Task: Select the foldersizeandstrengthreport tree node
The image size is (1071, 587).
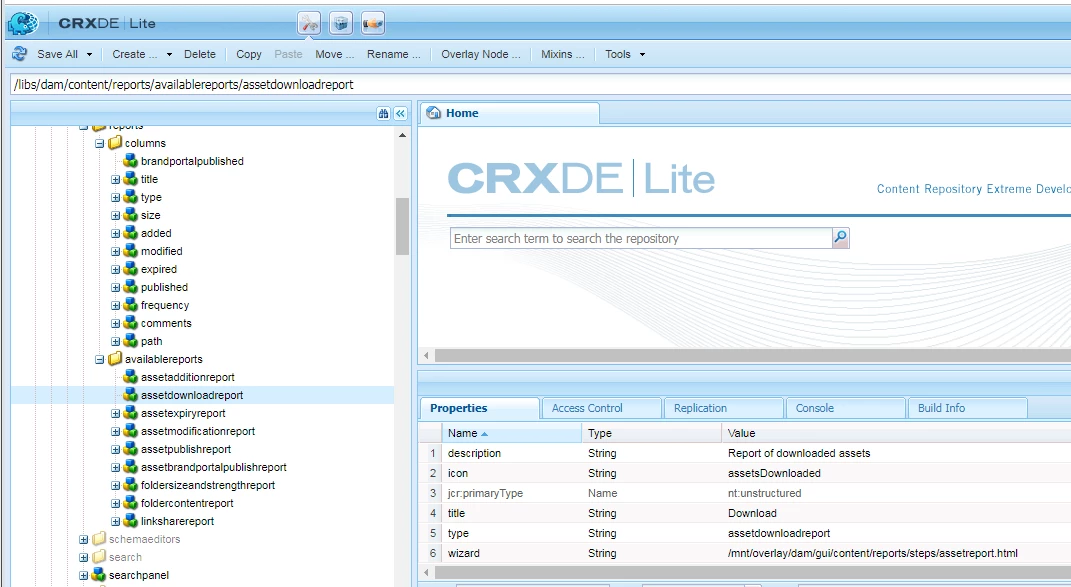Action: pos(208,485)
